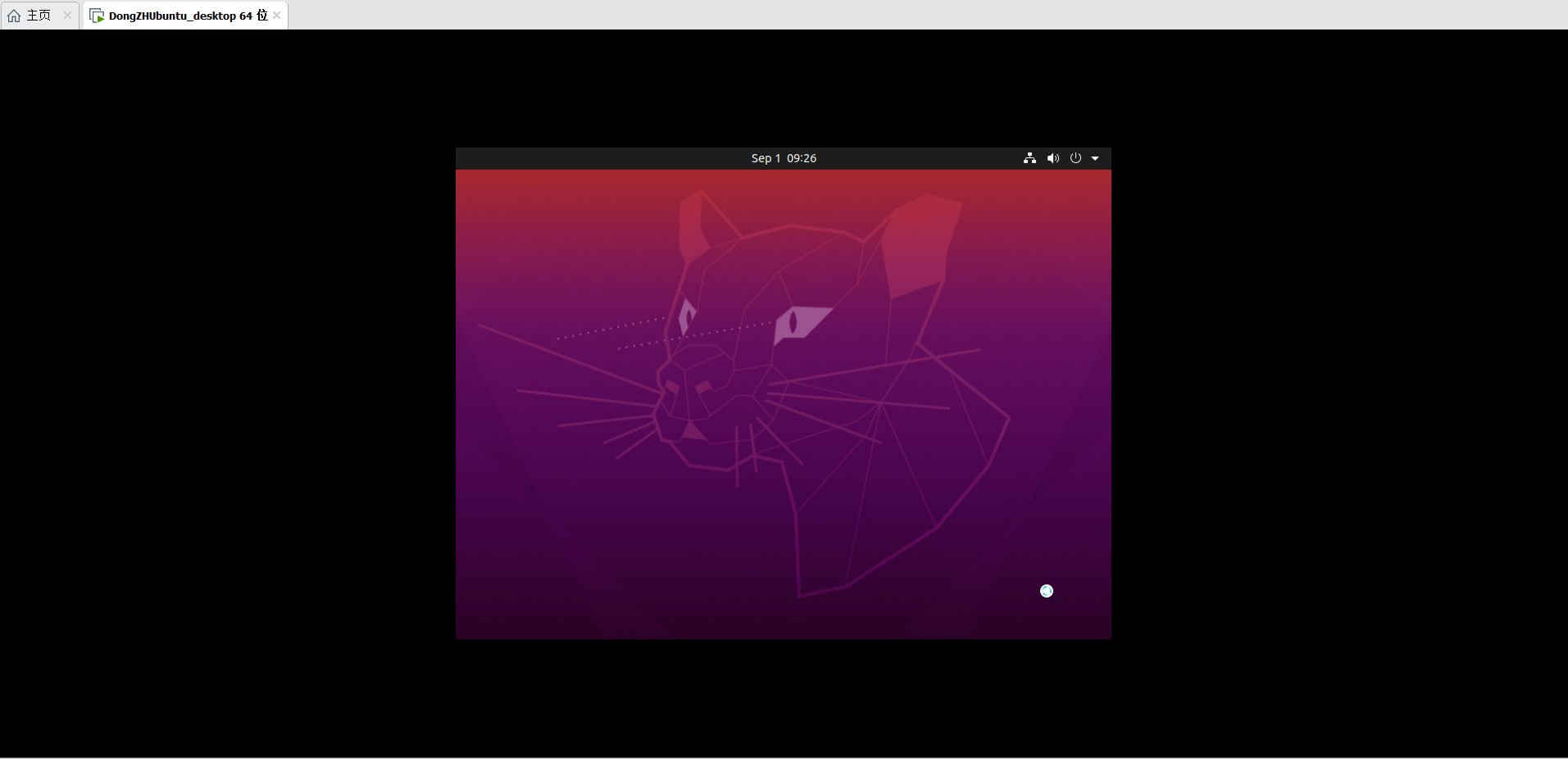Click the small blue globe icon on the desktop

[x=1047, y=591]
